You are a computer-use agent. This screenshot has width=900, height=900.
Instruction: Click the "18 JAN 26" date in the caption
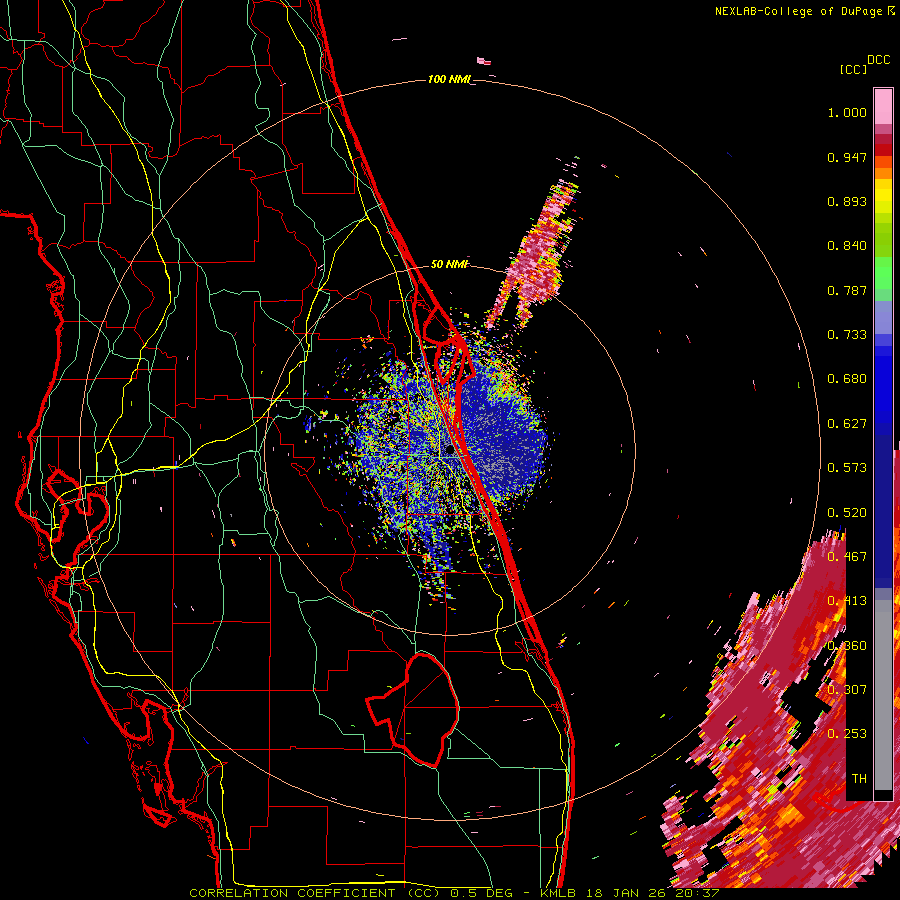[627, 893]
